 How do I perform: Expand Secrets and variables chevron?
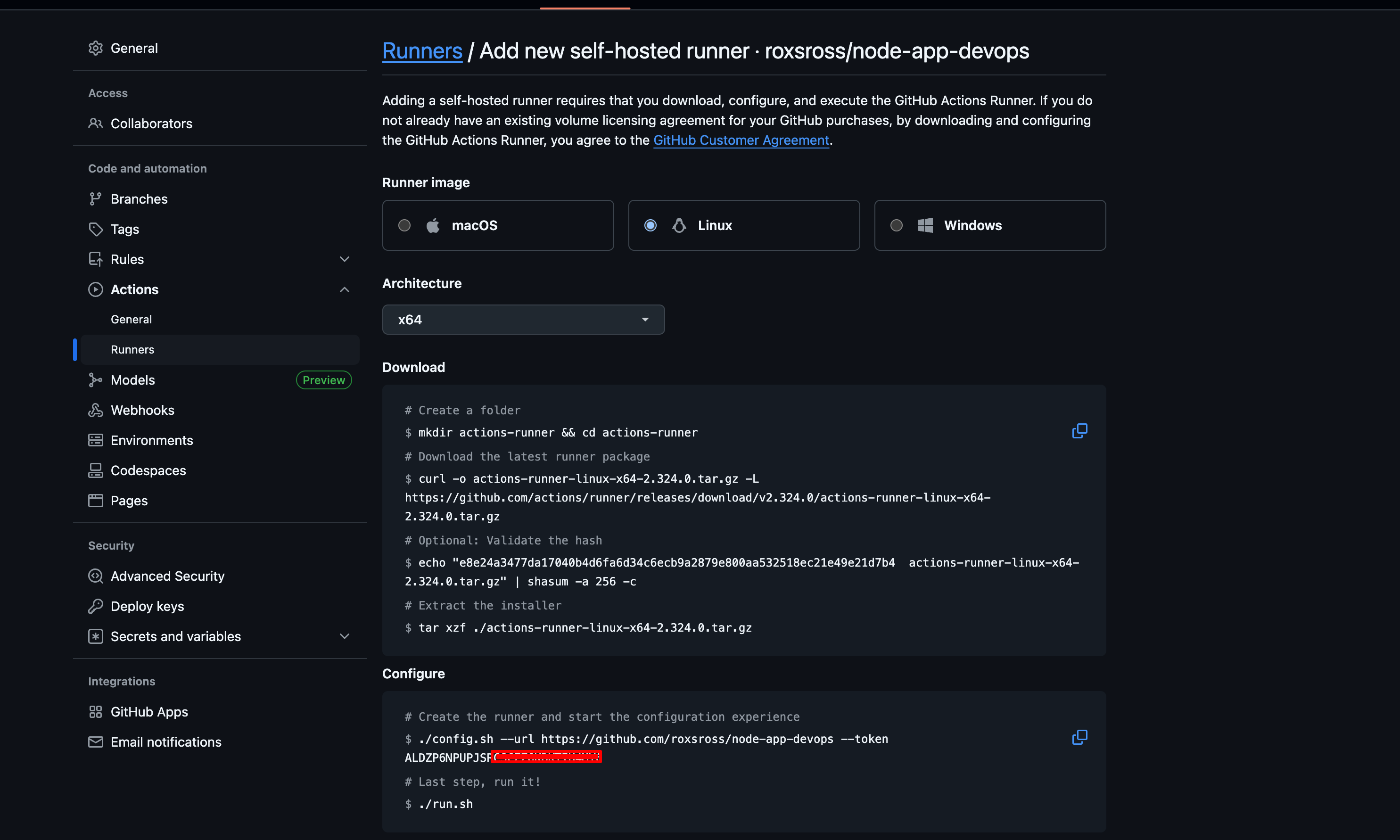coord(344,636)
